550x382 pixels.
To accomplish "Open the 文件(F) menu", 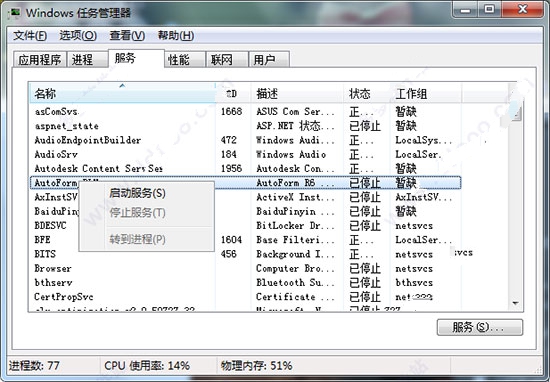I will (30, 35).
